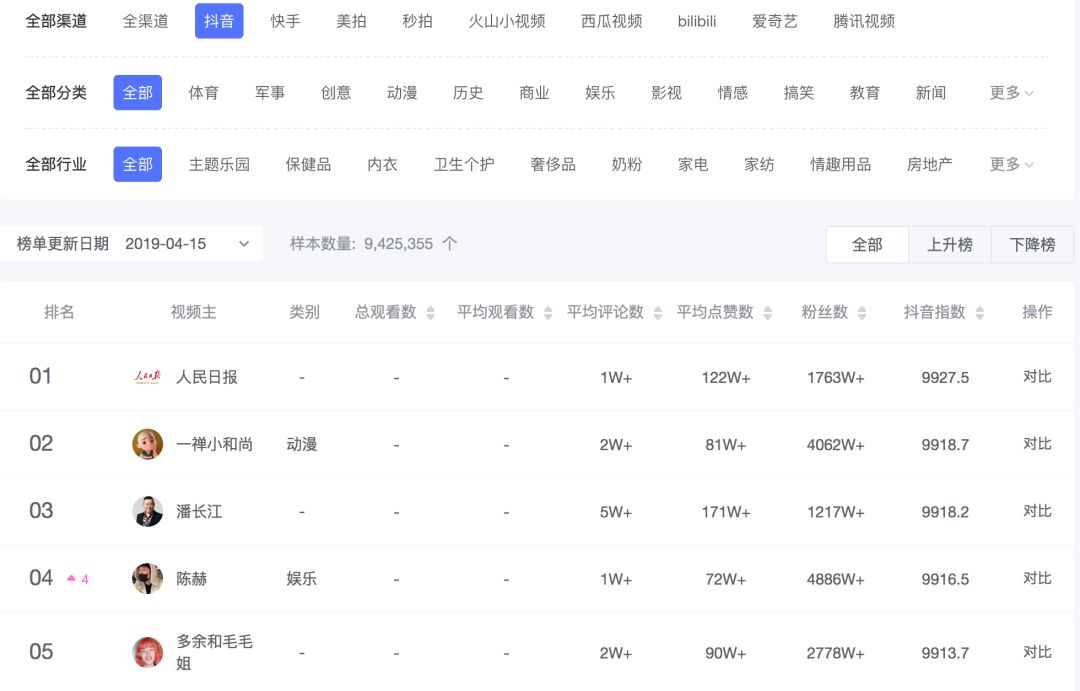Sort by 粉丝数 column arrows
The height and width of the screenshot is (691, 1080).
coord(862,313)
